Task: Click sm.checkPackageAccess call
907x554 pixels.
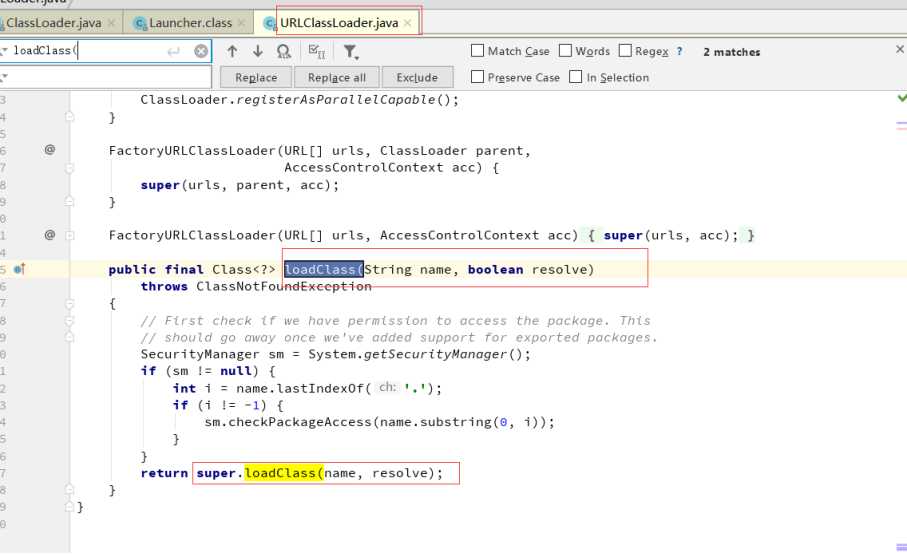Action: (287, 422)
